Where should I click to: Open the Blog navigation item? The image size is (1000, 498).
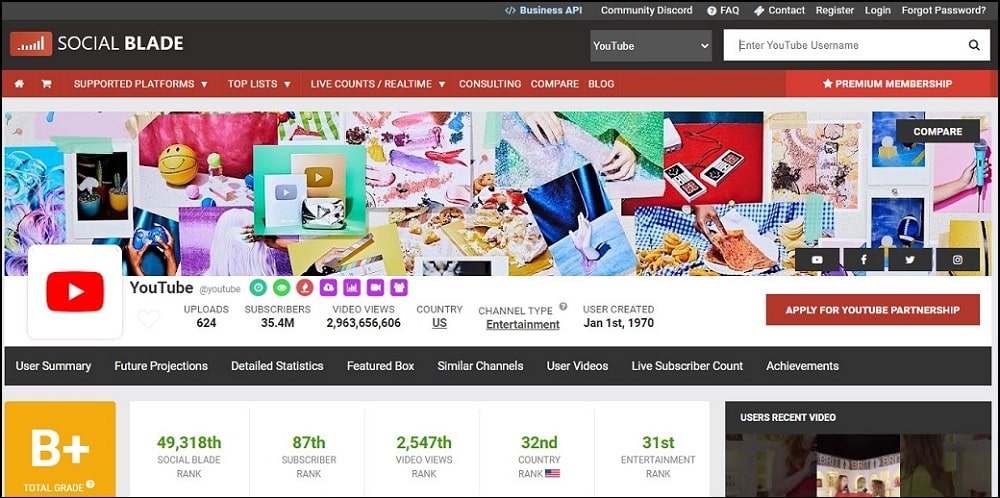tap(601, 84)
